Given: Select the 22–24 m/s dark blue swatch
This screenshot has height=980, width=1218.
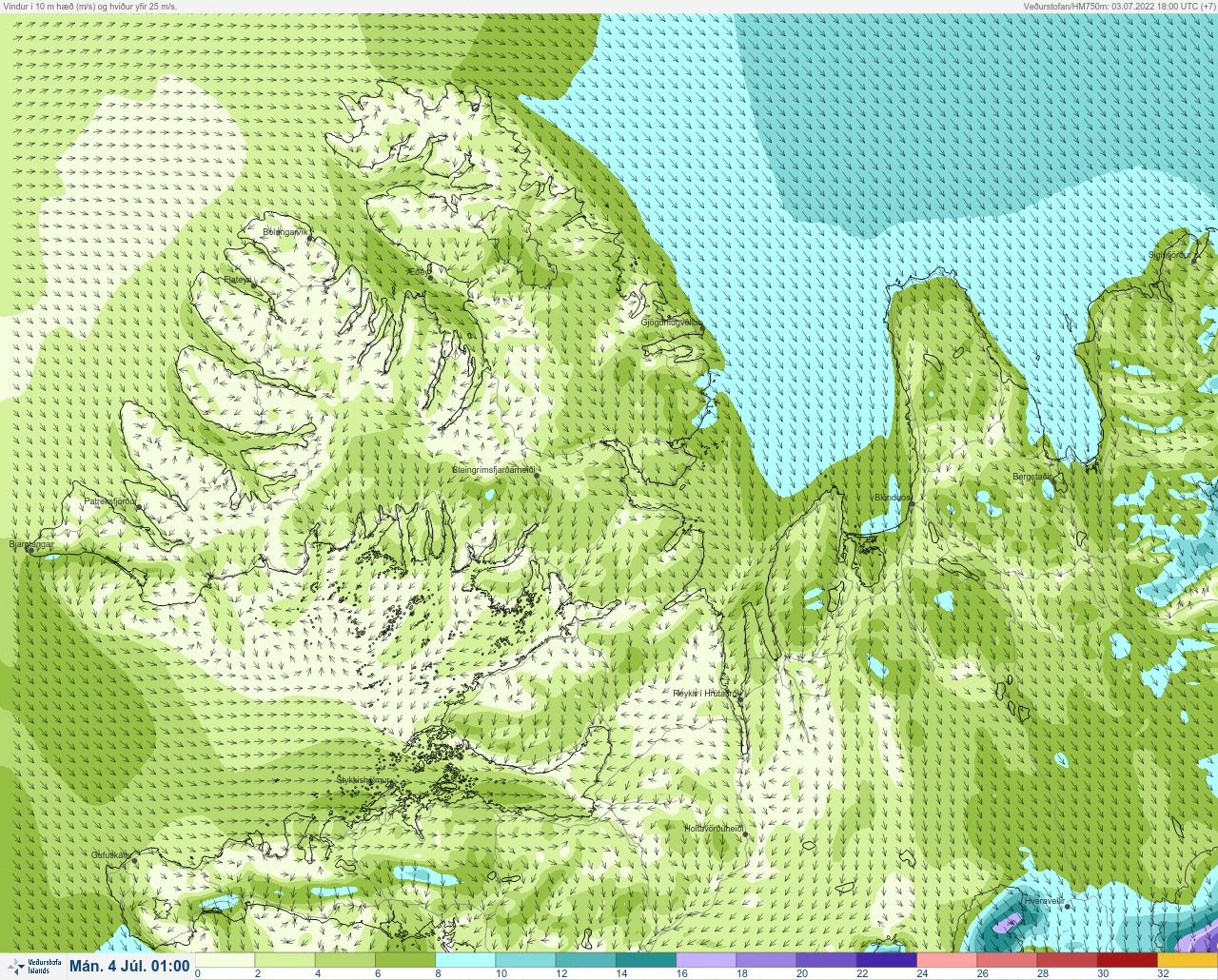Looking at the screenshot, I should pyautogui.click(x=887, y=960).
